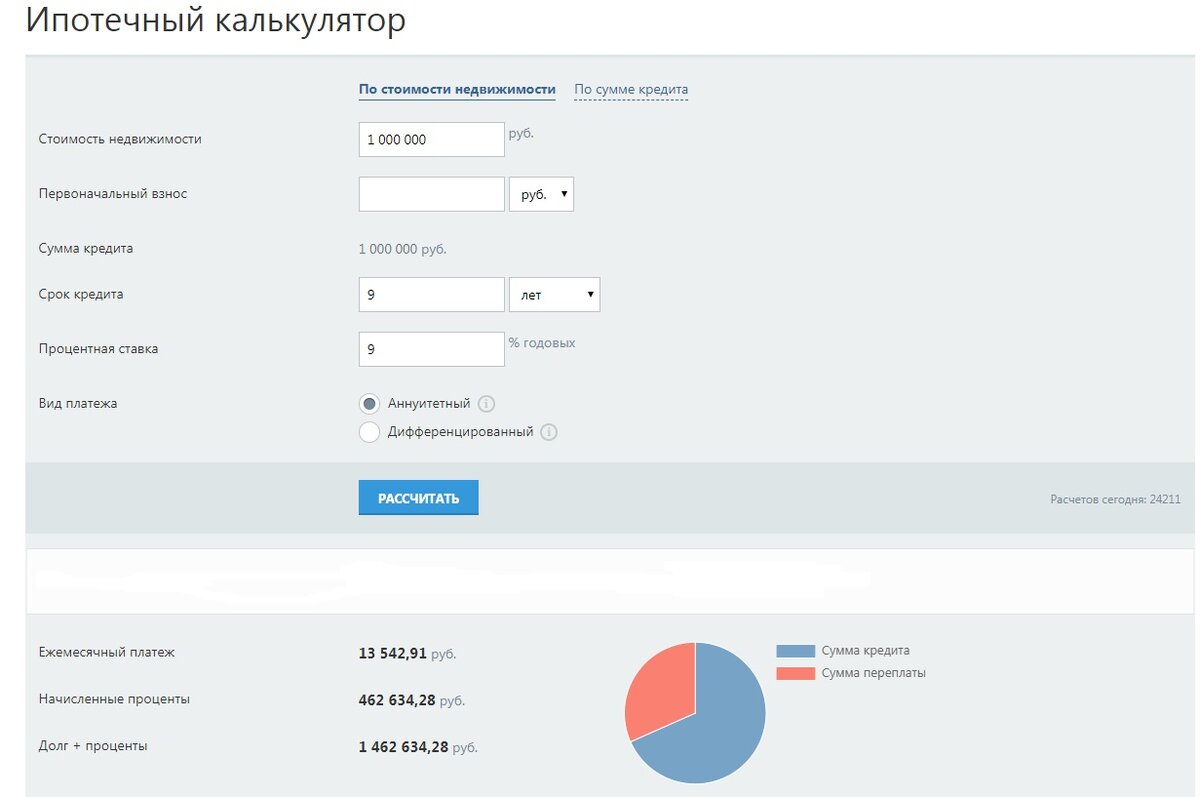Screen dimensions: 1200x797
Task: Click the Вид платежа label
Action: [x=78, y=403]
